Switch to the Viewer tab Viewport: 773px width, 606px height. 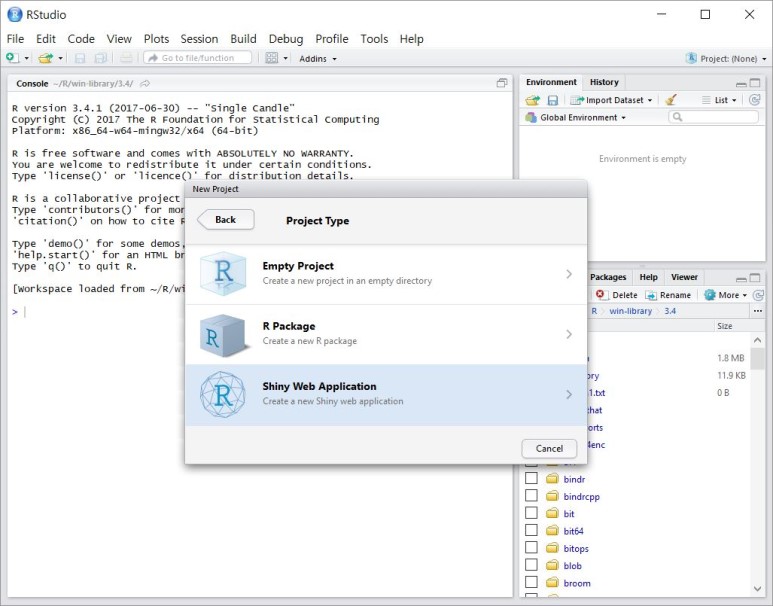click(x=684, y=277)
